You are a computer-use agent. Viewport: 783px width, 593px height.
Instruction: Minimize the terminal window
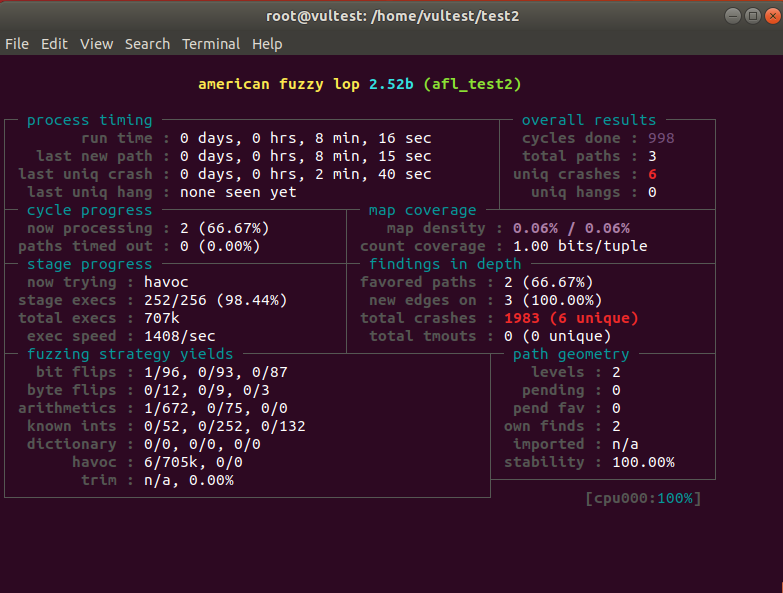coord(733,16)
